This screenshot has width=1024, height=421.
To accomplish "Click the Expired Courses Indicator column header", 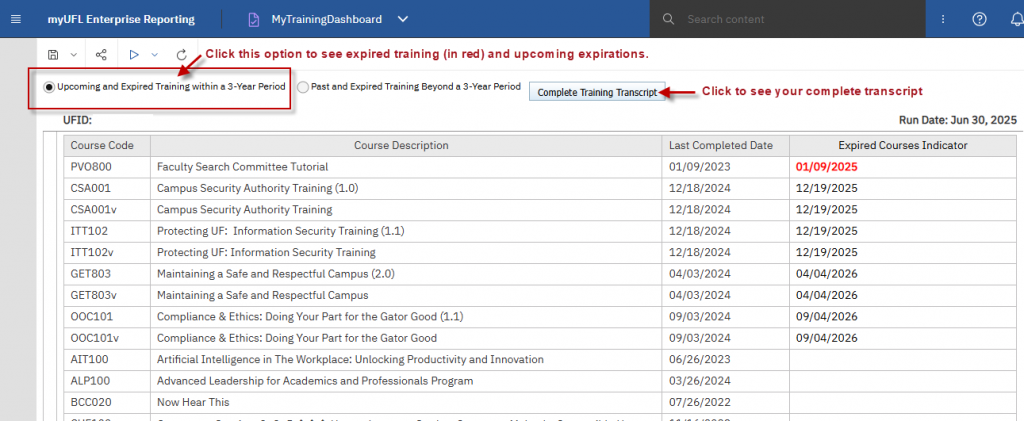I will point(903,145).
